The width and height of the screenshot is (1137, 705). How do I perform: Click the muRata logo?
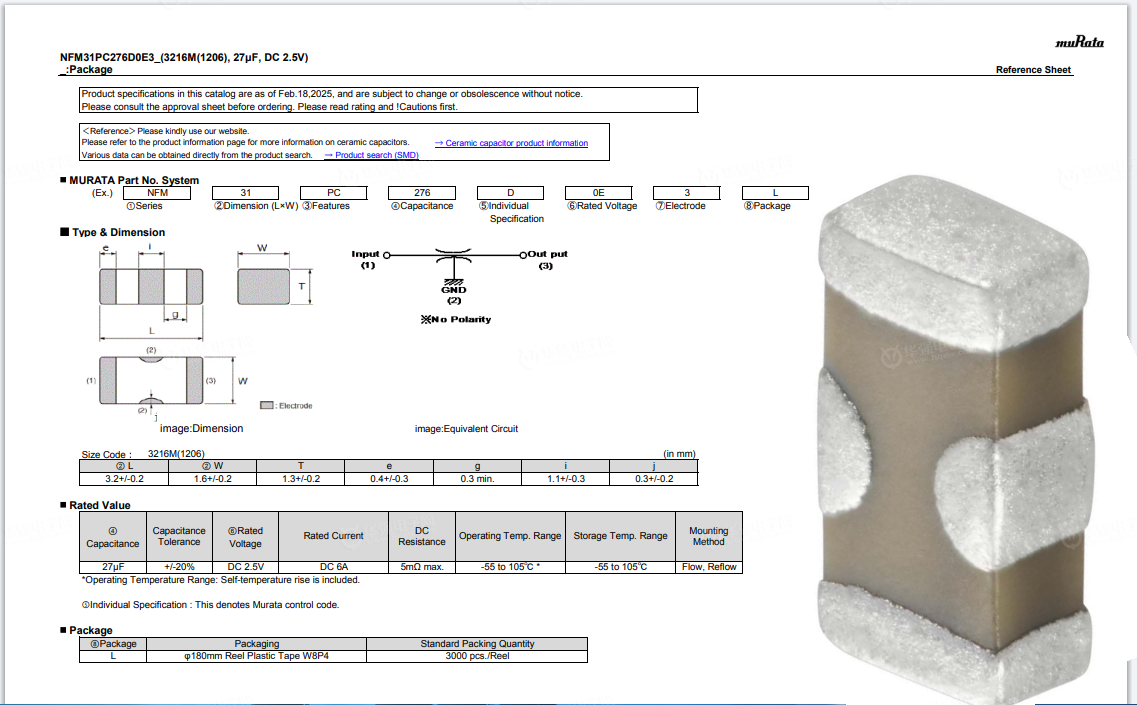1079,42
